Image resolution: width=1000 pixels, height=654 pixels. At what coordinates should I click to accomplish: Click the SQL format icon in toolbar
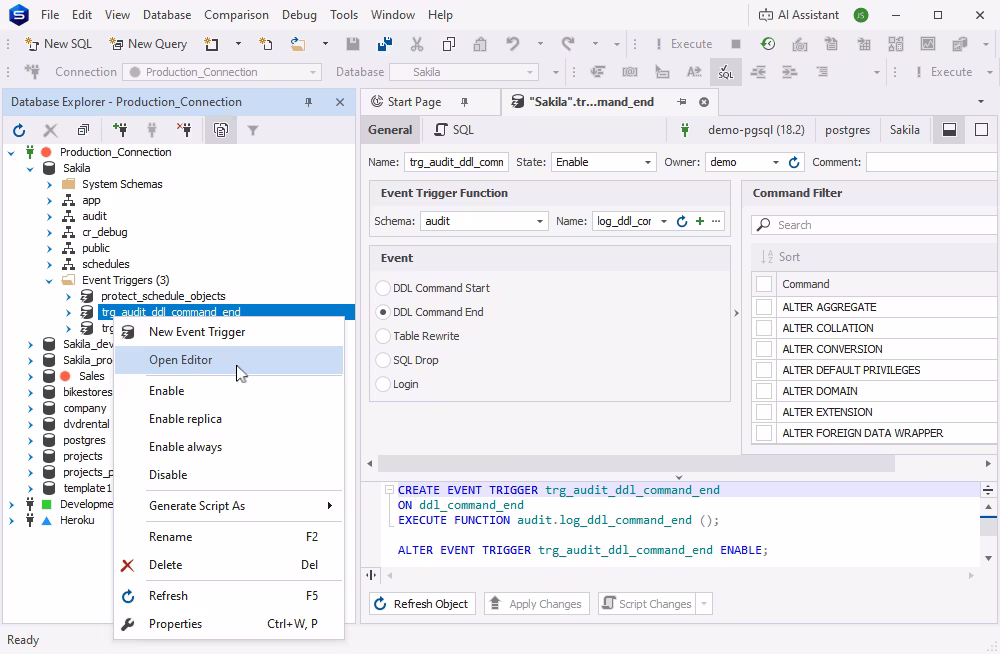[x=726, y=72]
